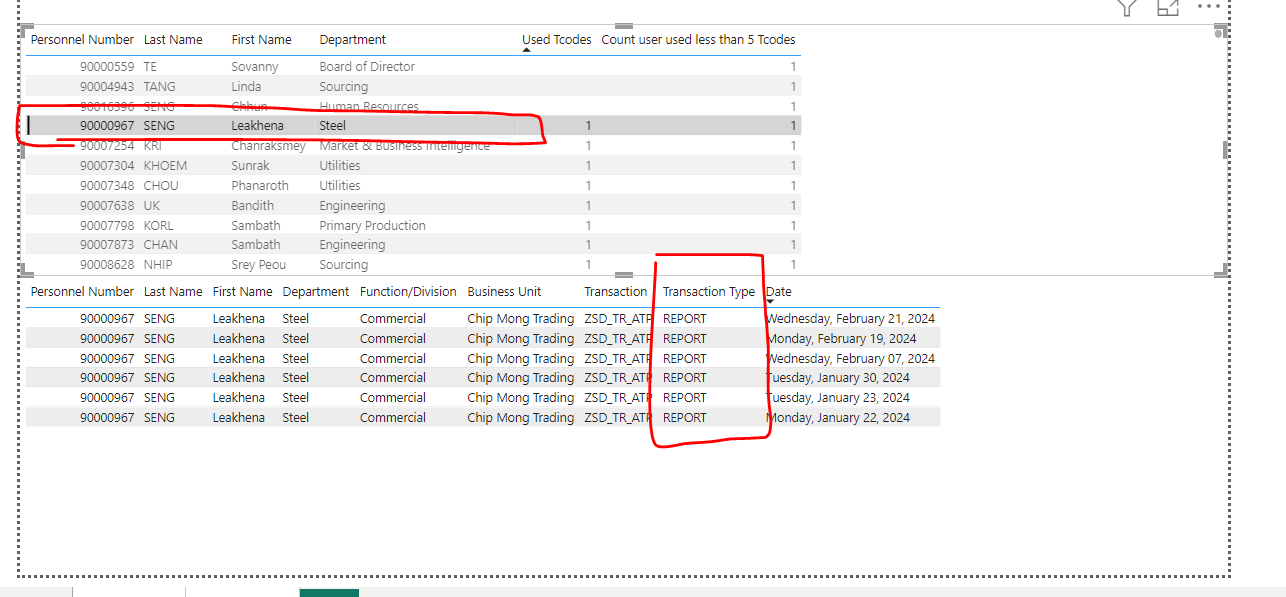Select personnel number 90007873
The height and width of the screenshot is (597, 1286).
107,245
